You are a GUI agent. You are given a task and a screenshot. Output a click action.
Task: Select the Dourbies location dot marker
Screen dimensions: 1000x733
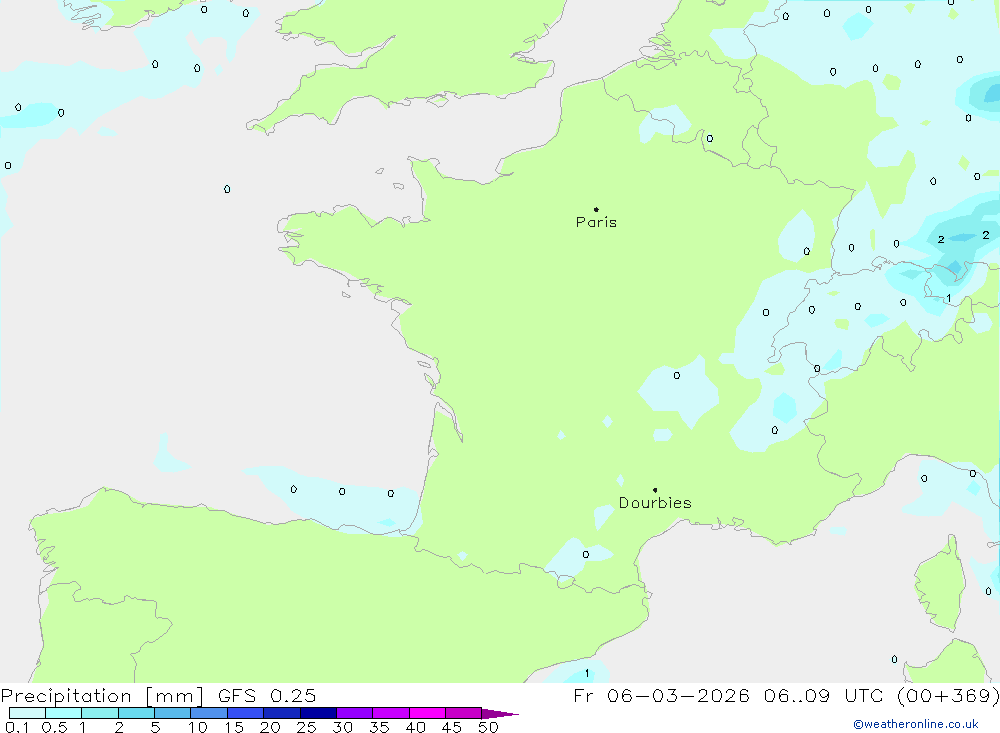pos(655,490)
